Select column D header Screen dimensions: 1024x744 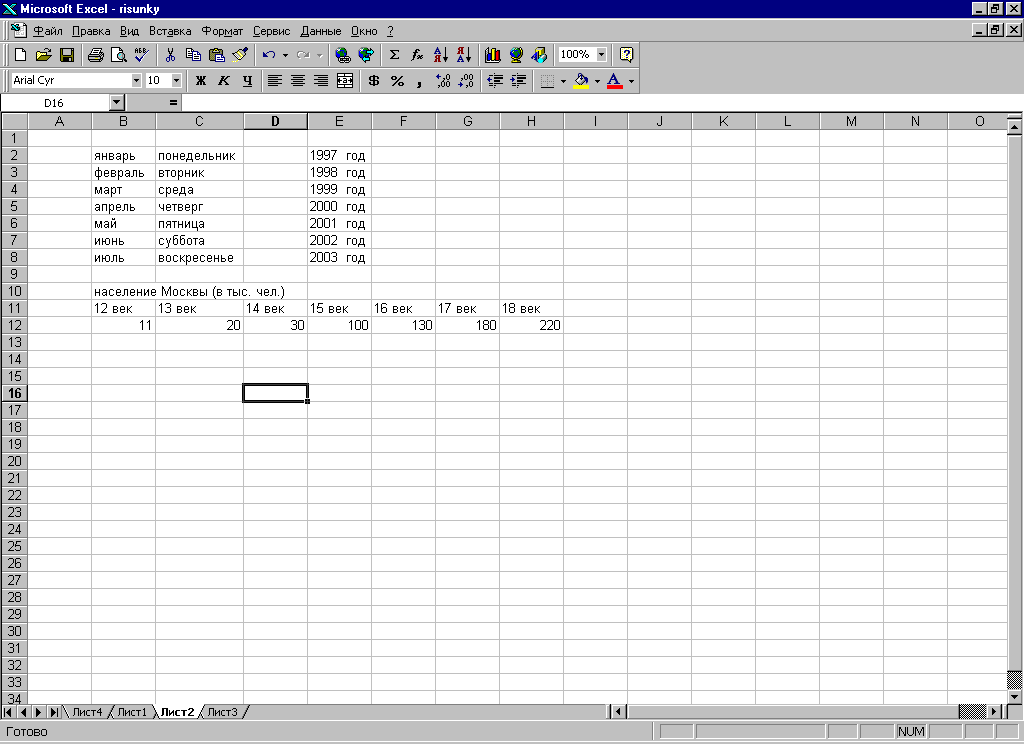click(x=276, y=121)
